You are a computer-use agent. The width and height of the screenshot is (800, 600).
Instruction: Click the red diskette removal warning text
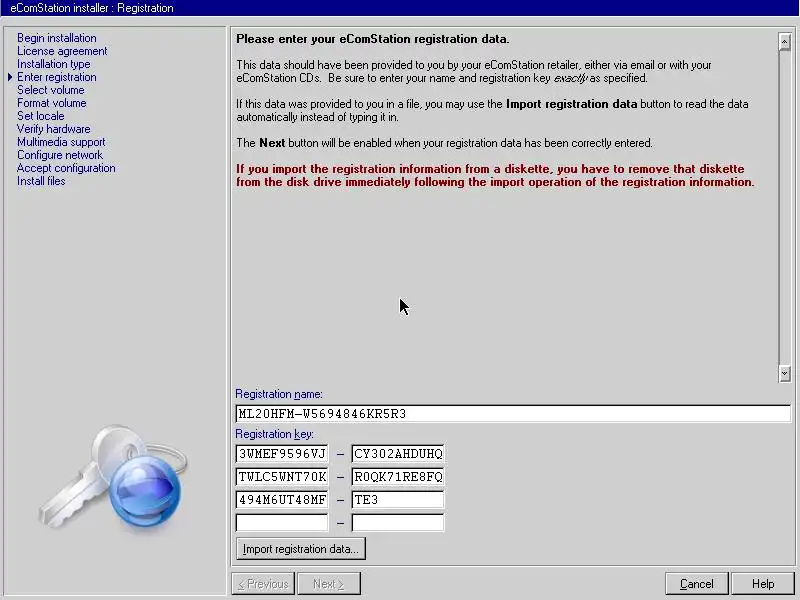[x=495, y=176]
